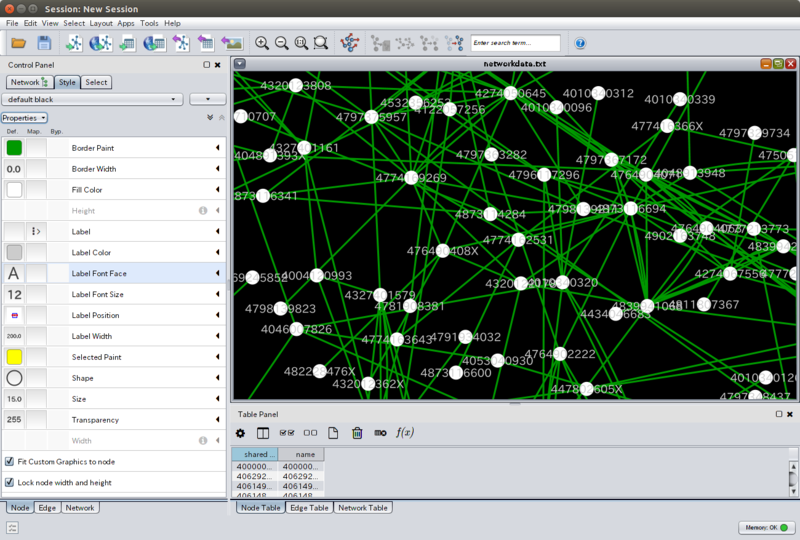Open help with blue question mark icon
The height and width of the screenshot is (540, 800).
[x=580, y=43]
